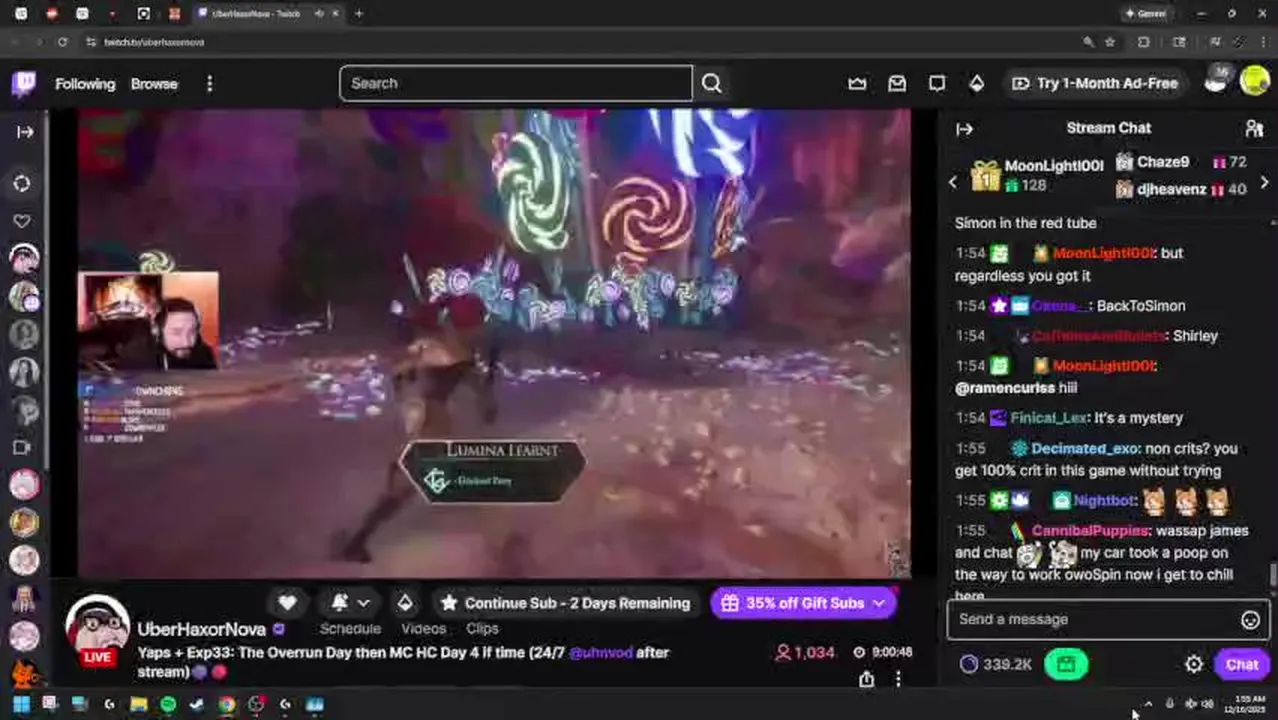The width and height of the screenshot is (1278, 720).
Task: Open the emote picker smiley icon
Action: (1250, 620)
